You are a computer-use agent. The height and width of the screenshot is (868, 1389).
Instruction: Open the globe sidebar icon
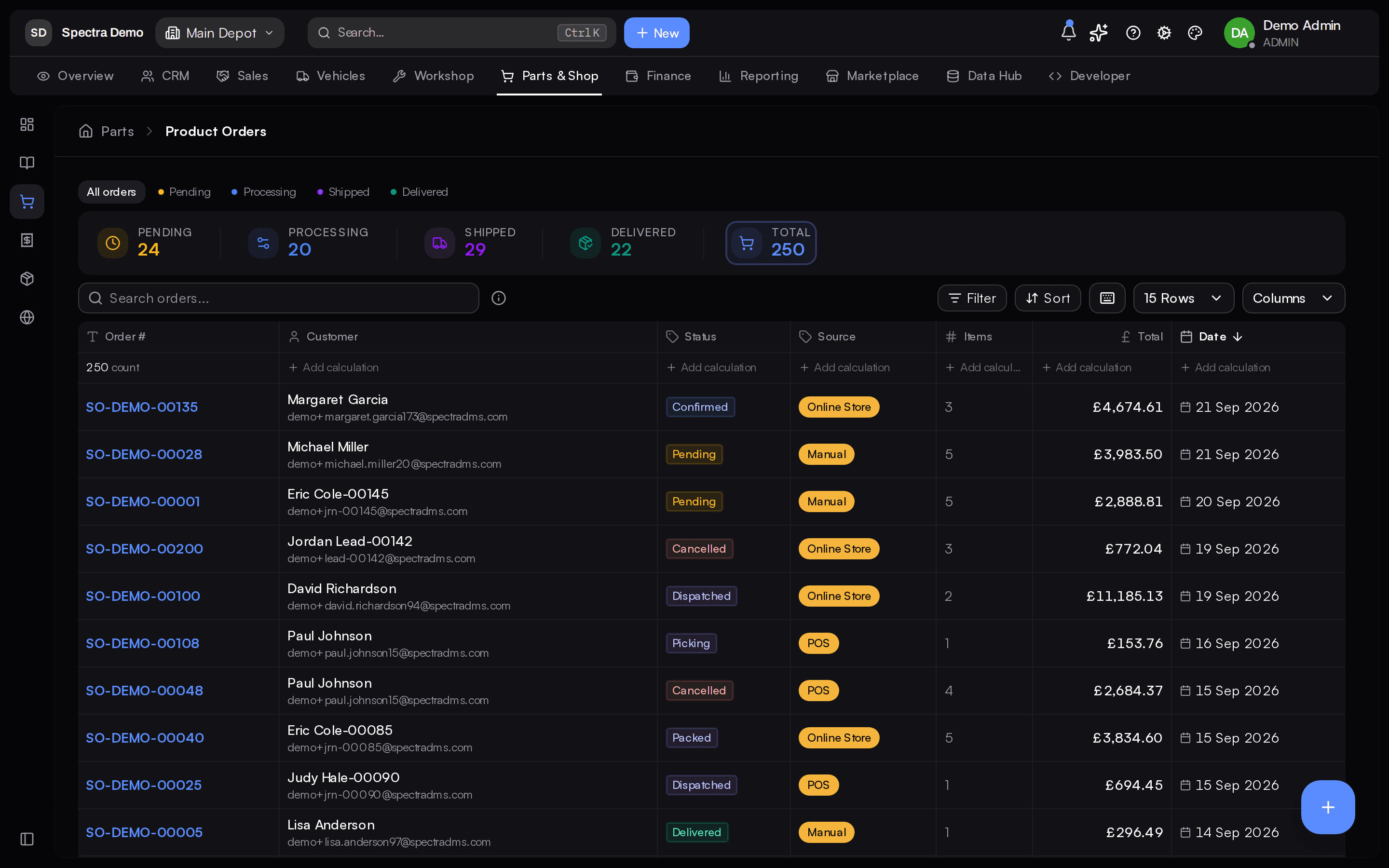pos(27,317)
